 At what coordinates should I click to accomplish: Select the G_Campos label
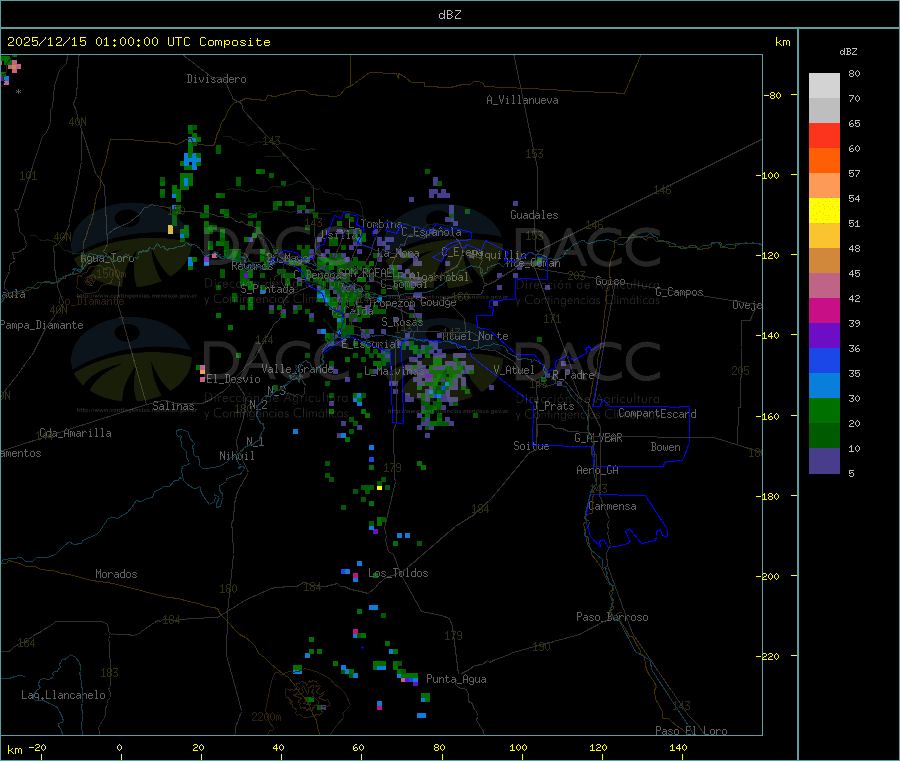[x=679, y=292]
